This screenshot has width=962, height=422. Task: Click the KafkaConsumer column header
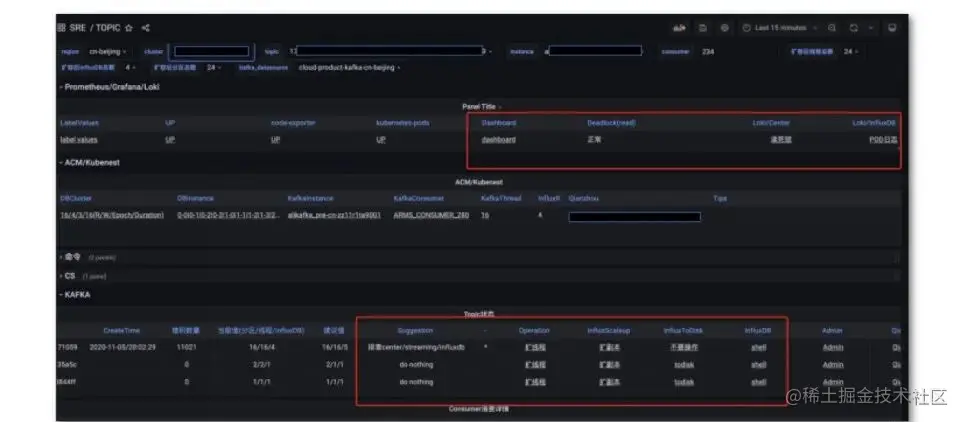point(419,199)
